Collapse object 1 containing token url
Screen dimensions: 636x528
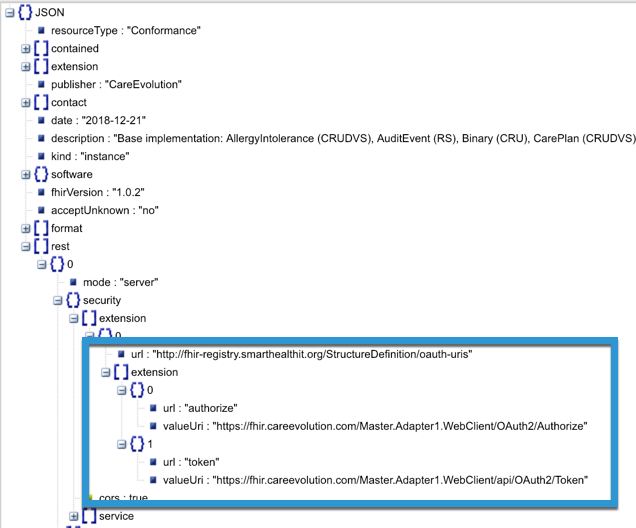[x=122, y=444]
